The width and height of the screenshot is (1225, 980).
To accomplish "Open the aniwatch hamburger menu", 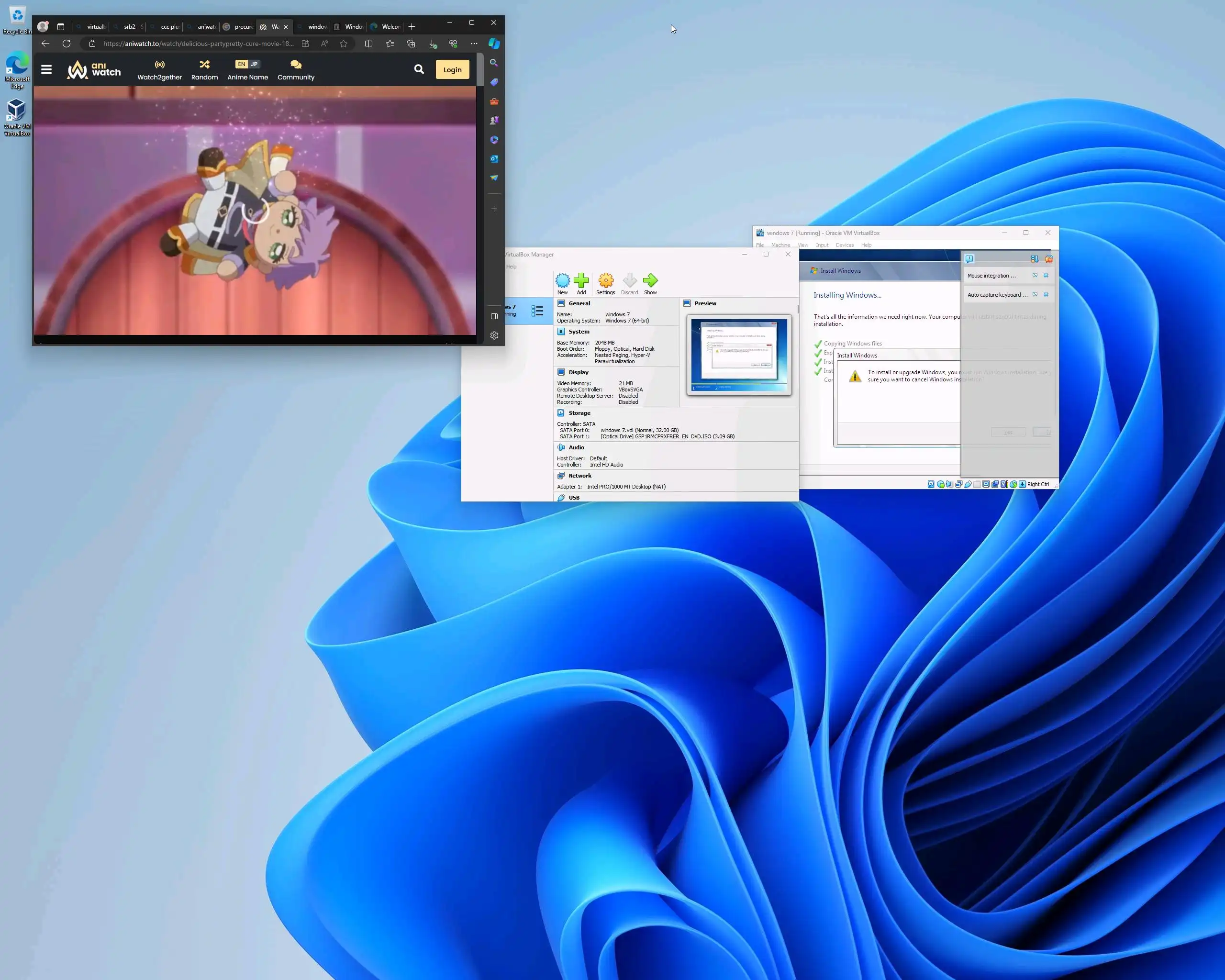I will [x=46, y=69].
